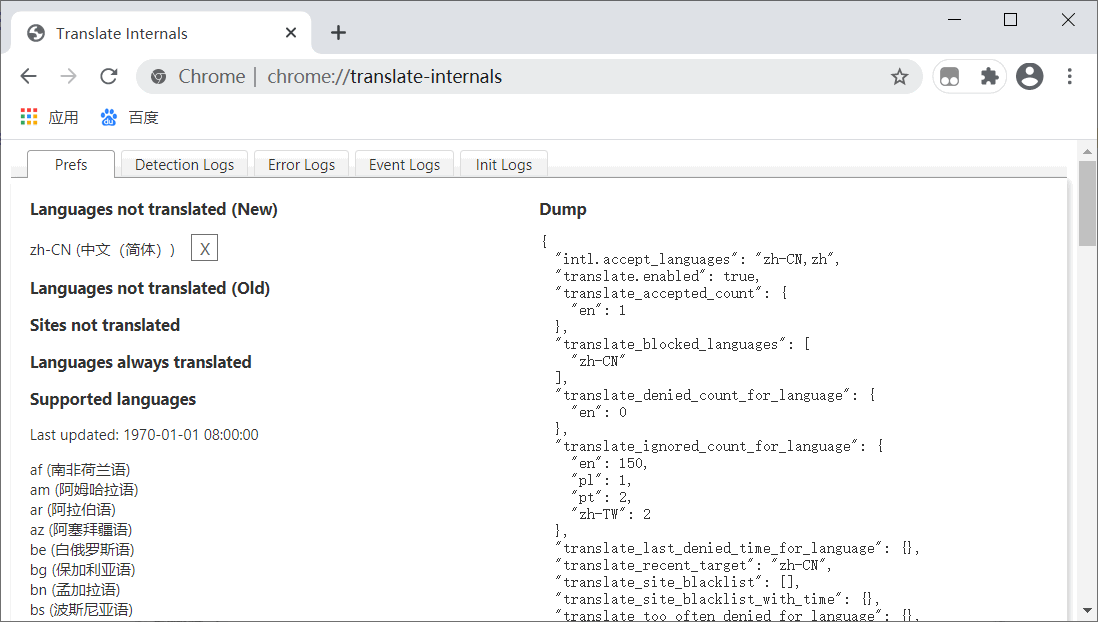Switch to the Event Logs tab

pyautogui.click(x=404, y=164)
